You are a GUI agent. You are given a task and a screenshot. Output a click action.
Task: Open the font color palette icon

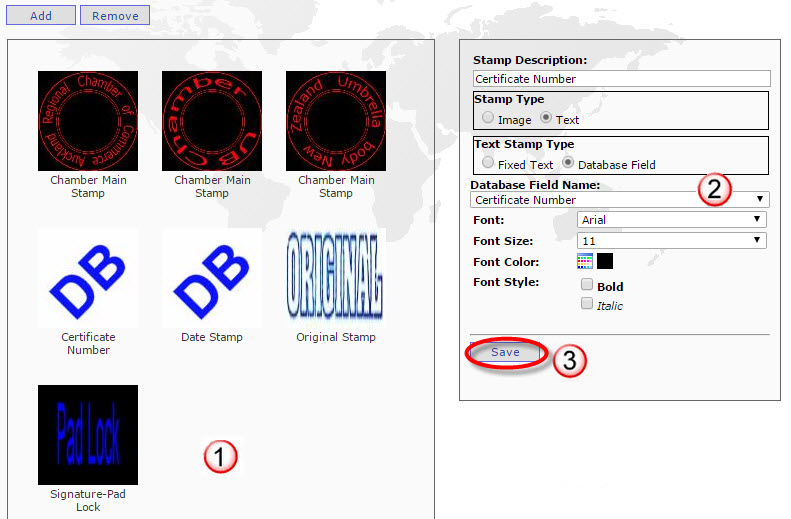pos(585,262)
